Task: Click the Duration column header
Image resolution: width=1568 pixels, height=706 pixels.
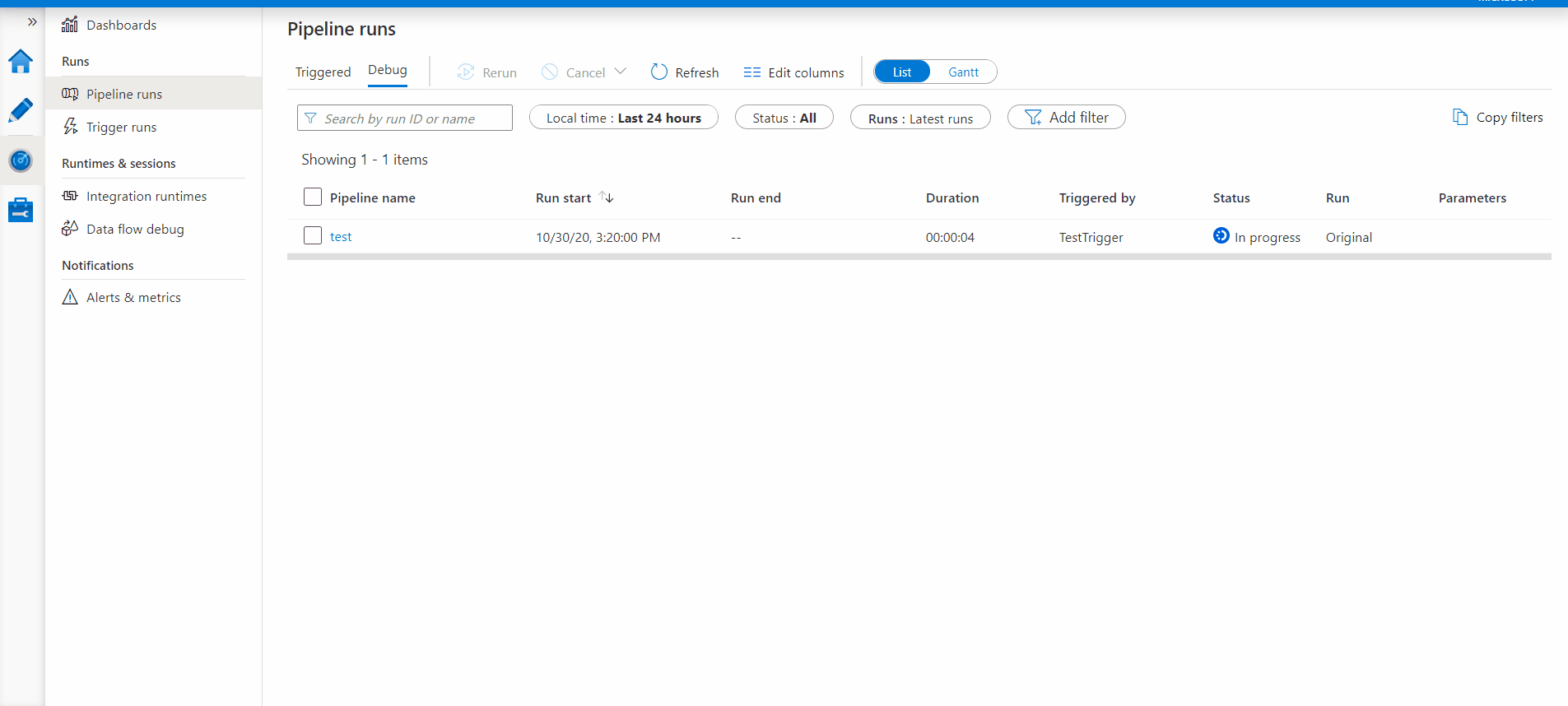Action: click(952, 197)
